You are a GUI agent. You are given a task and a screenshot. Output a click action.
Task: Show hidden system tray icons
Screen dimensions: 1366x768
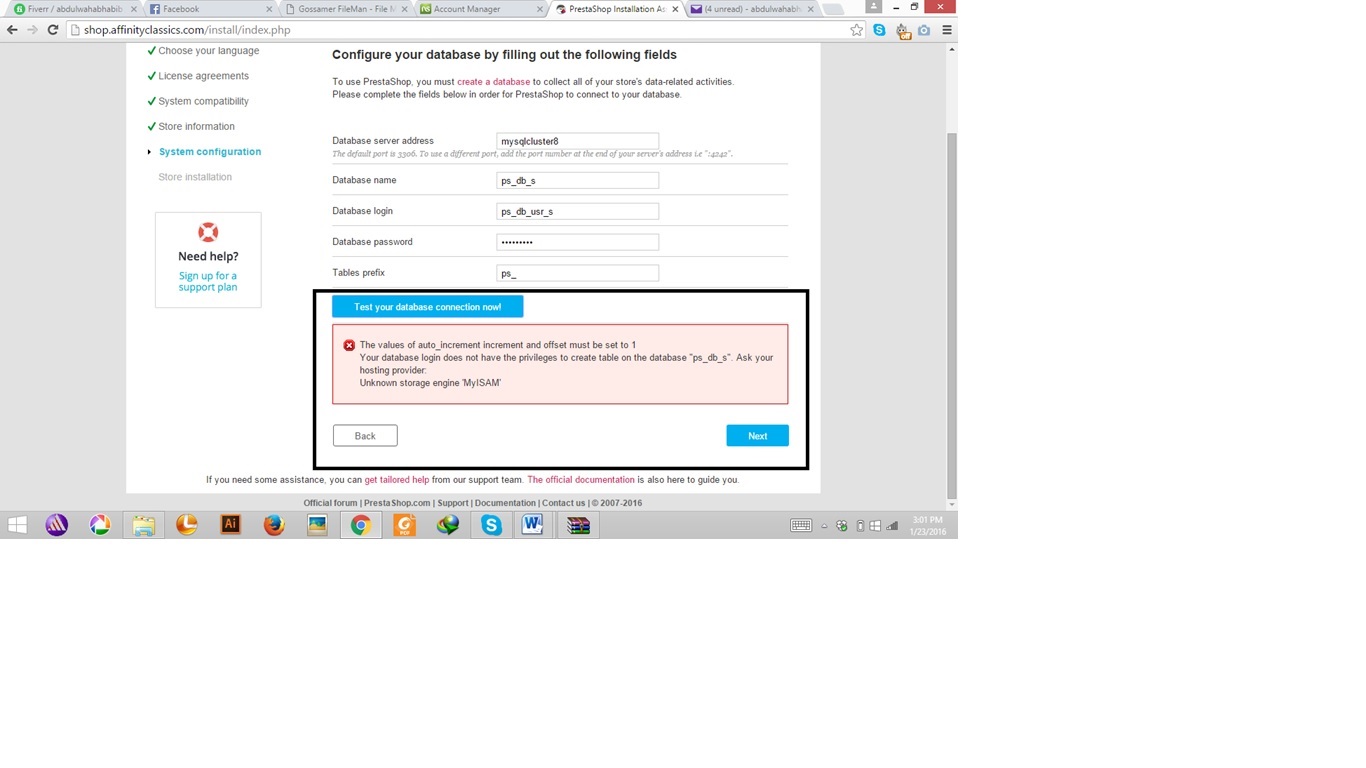pyautogui.click(x=824, y=526)
